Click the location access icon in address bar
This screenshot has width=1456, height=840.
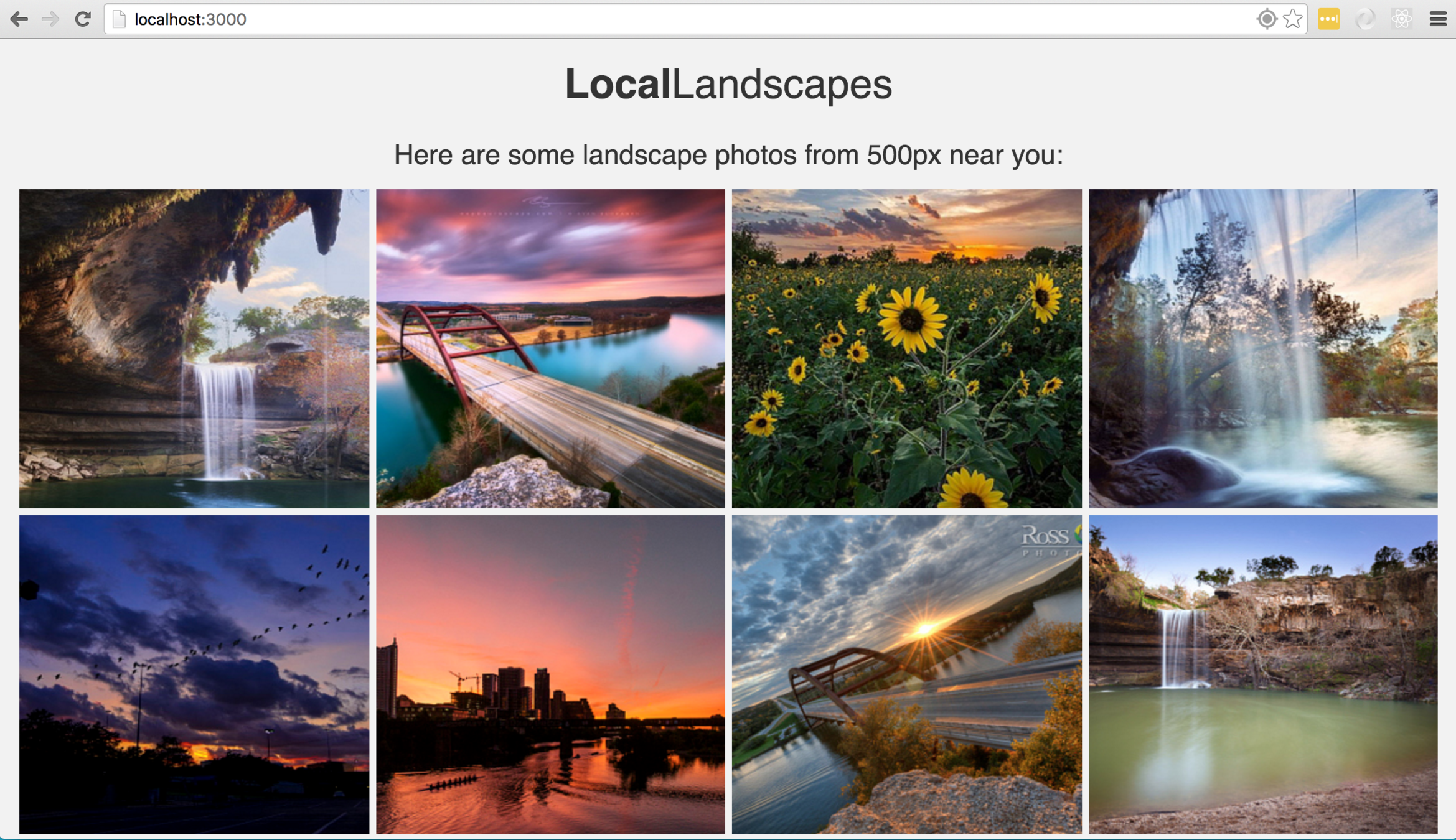[1266, 19]
